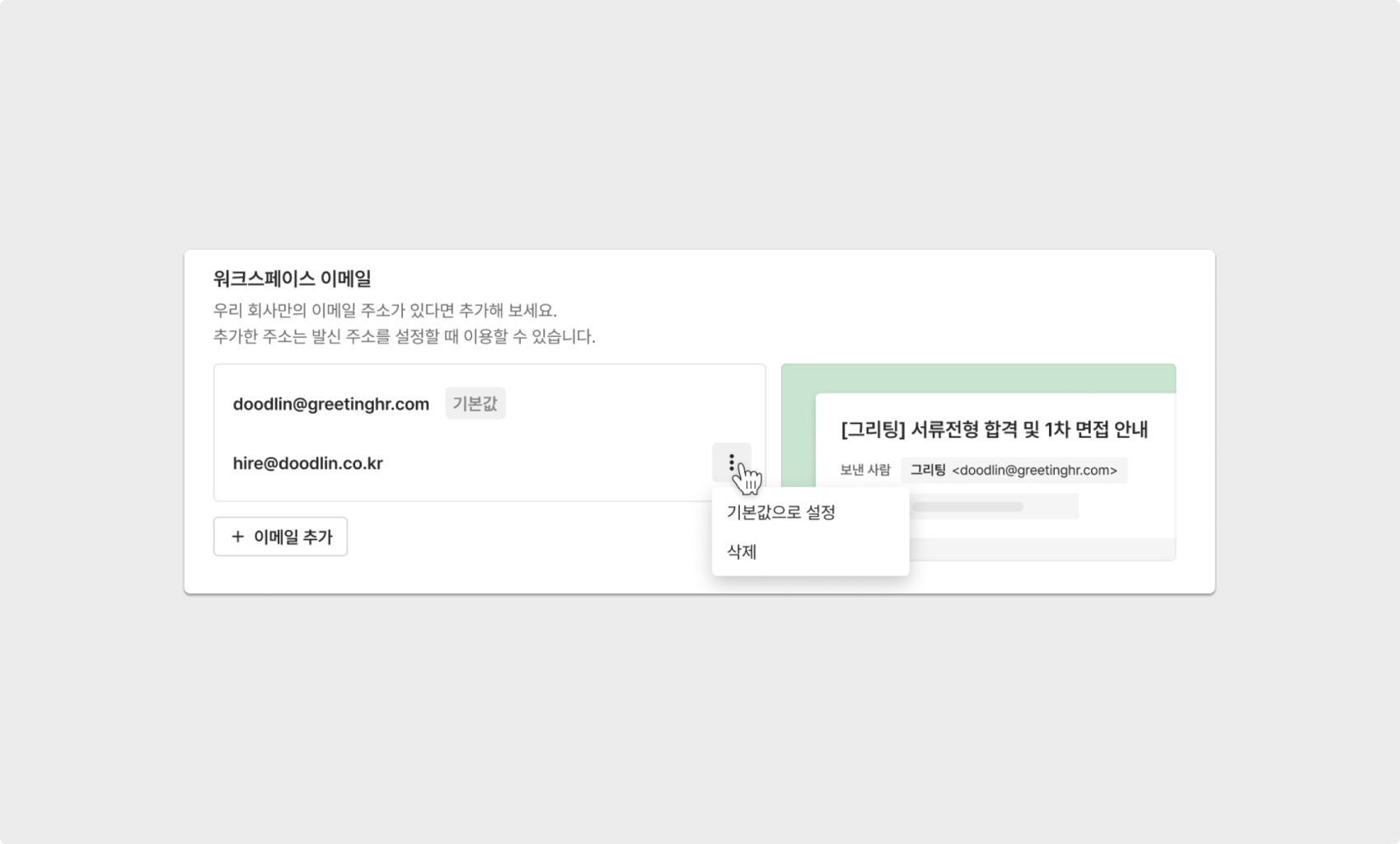Click the description line '우리 회사만의 이메일 주소가 있다면 추가해 보세요.'
Viewport: 1400px width, 844px height.
pos(385,311)
